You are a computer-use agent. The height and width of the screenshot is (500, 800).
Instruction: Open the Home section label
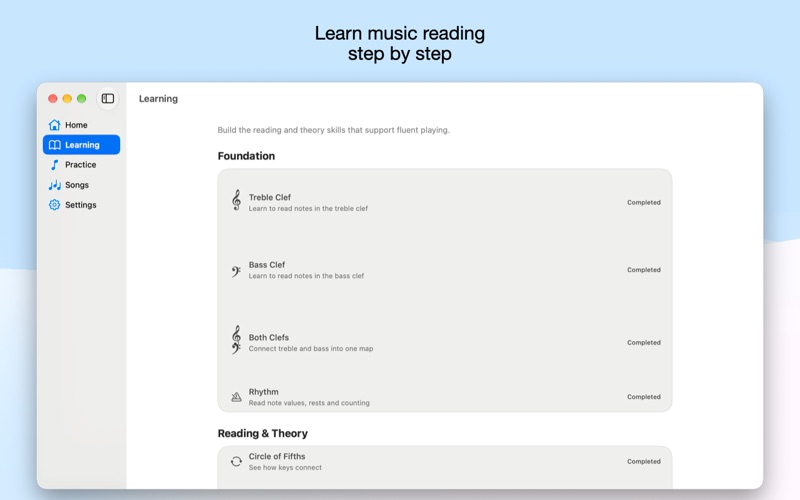(x=76, y=125)
